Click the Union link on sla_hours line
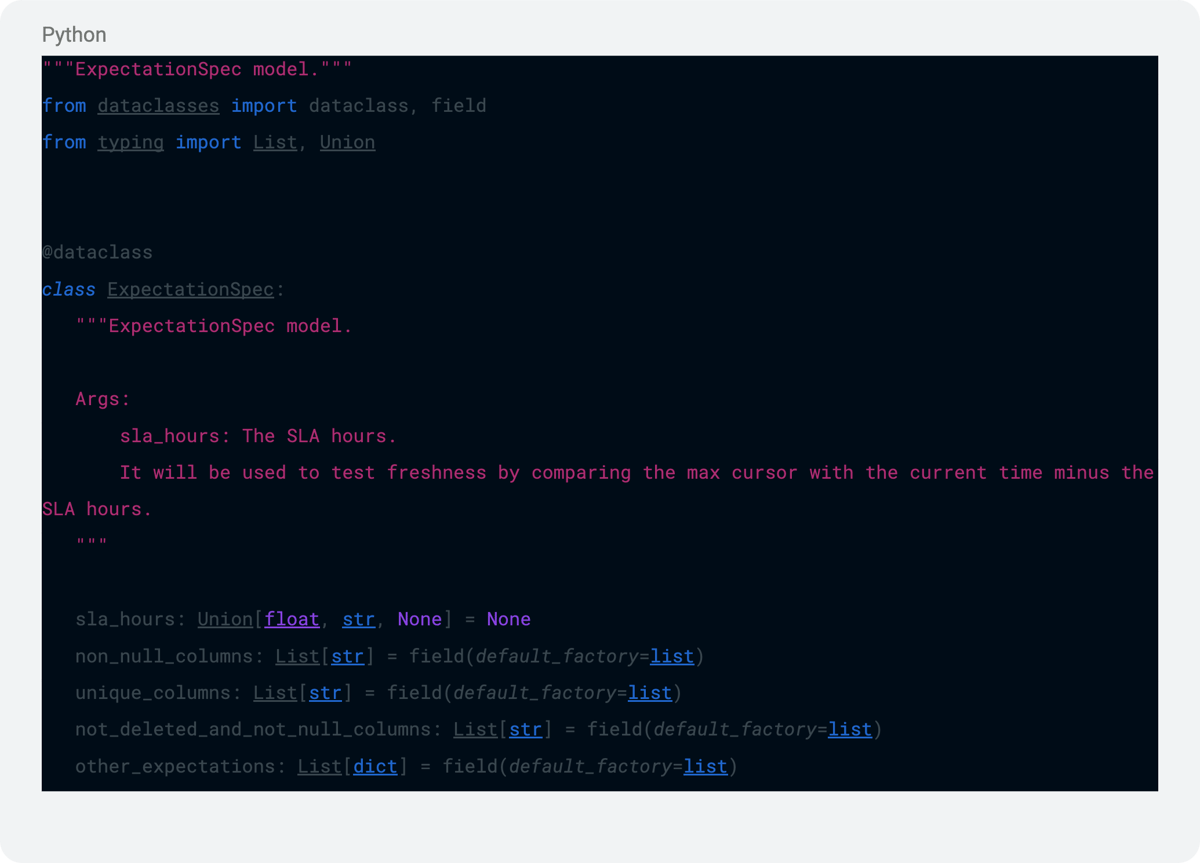The width and height of the screenshot is (1200, 863). coord(225,619)
